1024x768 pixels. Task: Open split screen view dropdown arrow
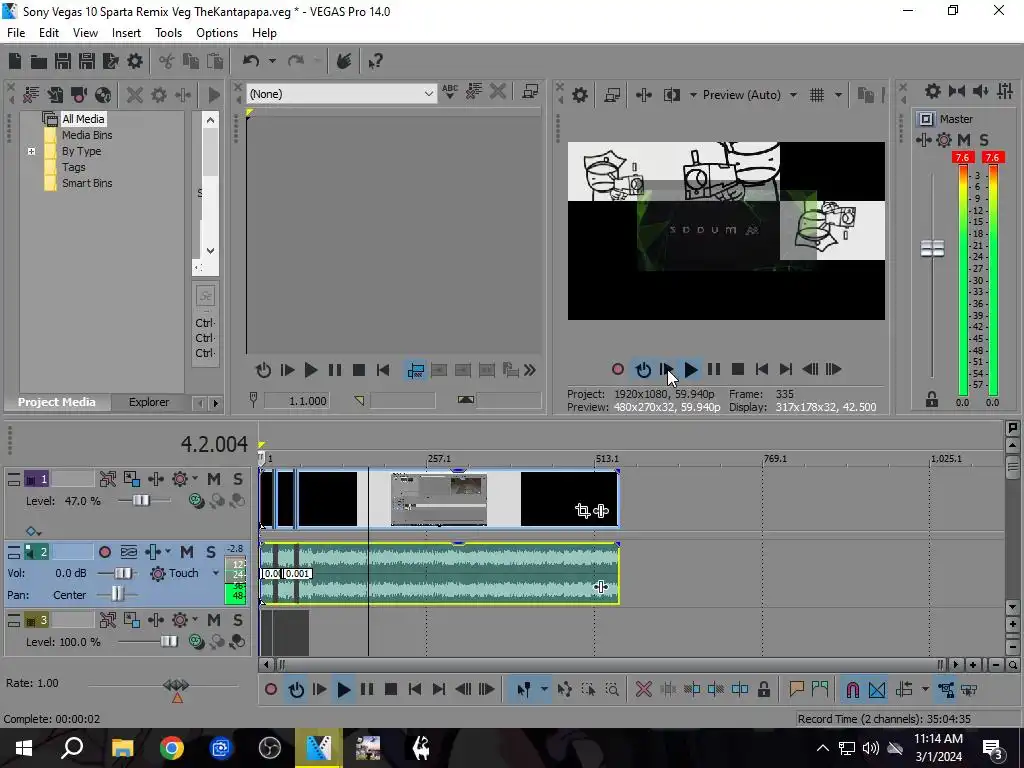click(692, 95)
